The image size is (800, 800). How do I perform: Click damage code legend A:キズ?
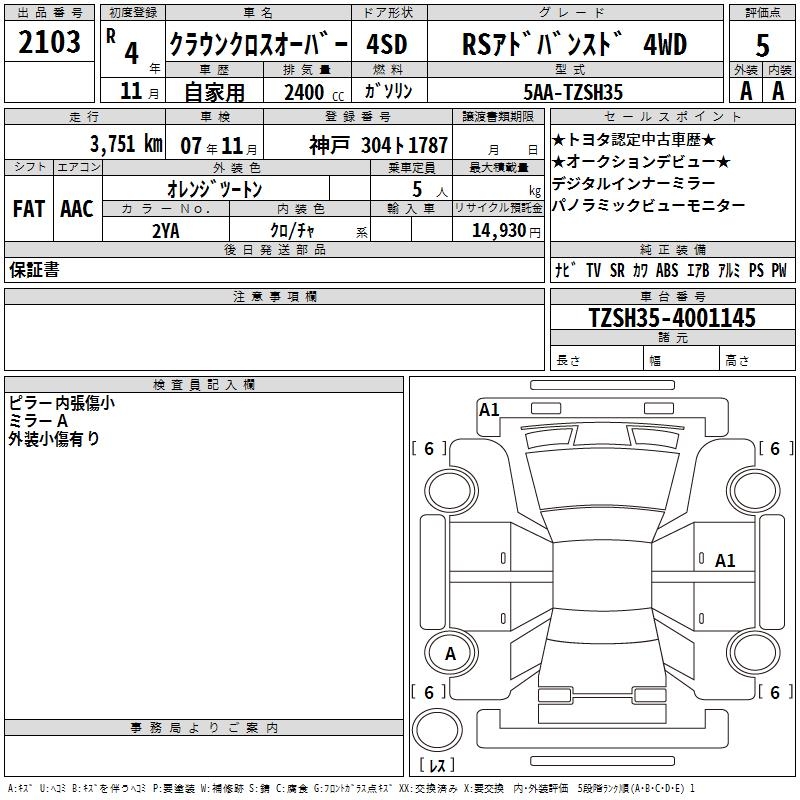click(x=20, y=789)
